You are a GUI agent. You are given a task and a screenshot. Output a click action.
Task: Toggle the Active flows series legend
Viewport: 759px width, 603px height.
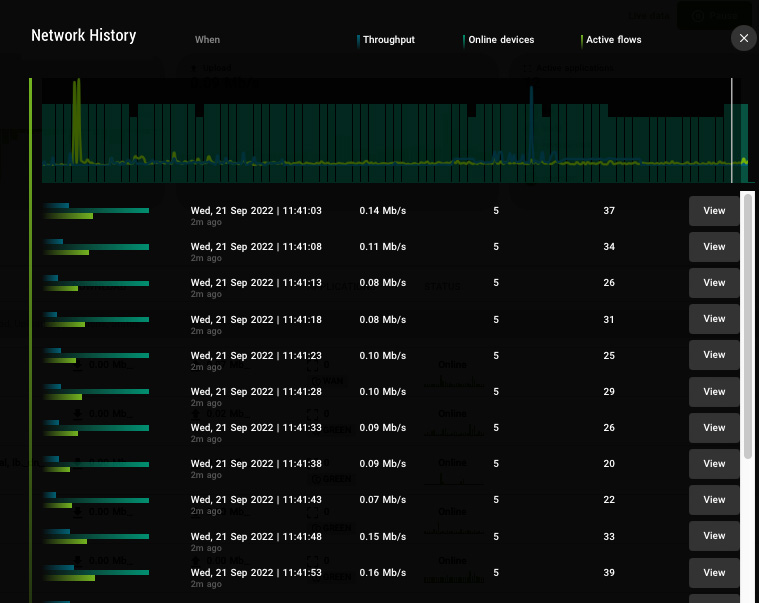(x=611, y=40)
